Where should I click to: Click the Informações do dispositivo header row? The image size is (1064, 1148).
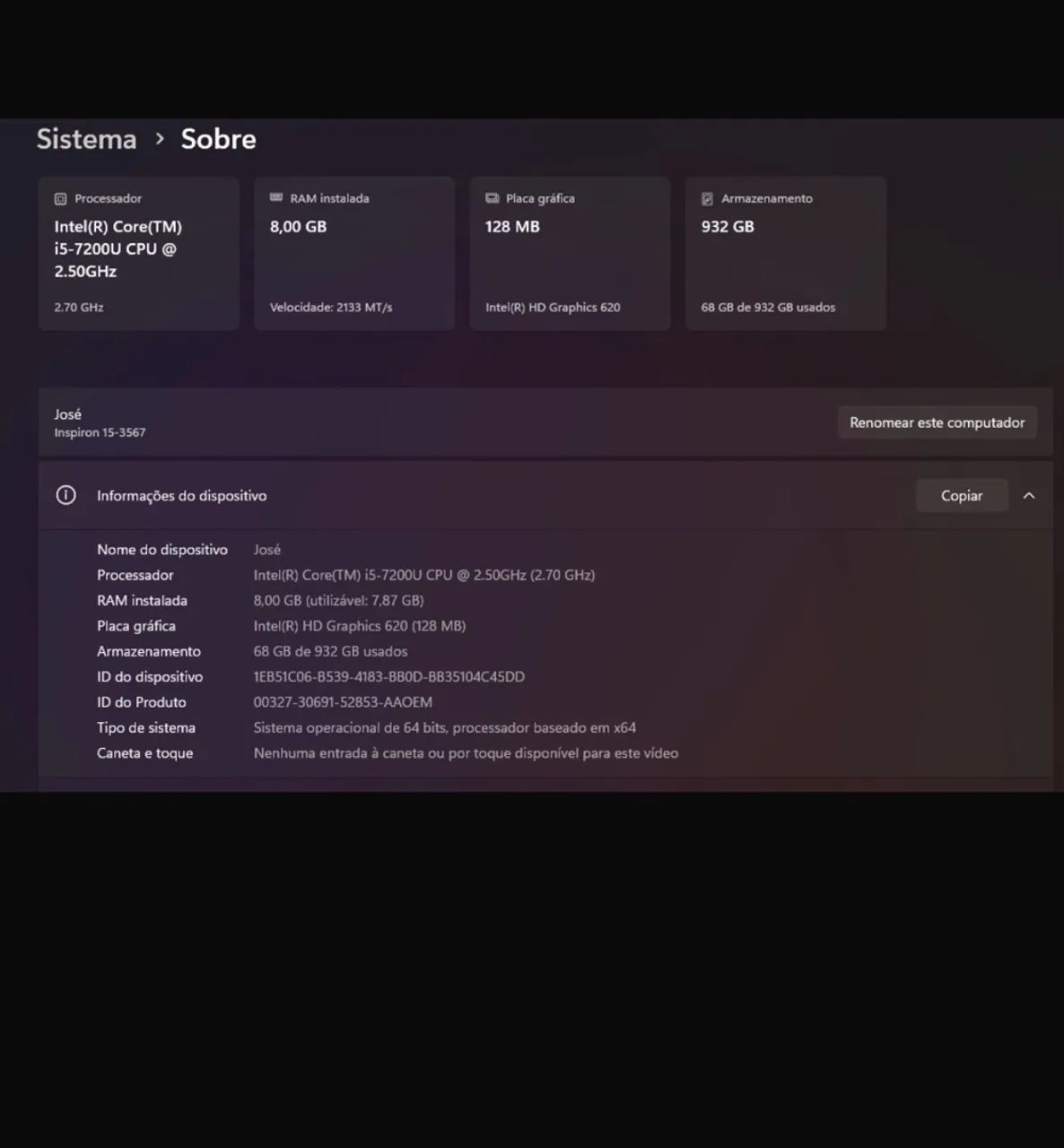point(545,495)
